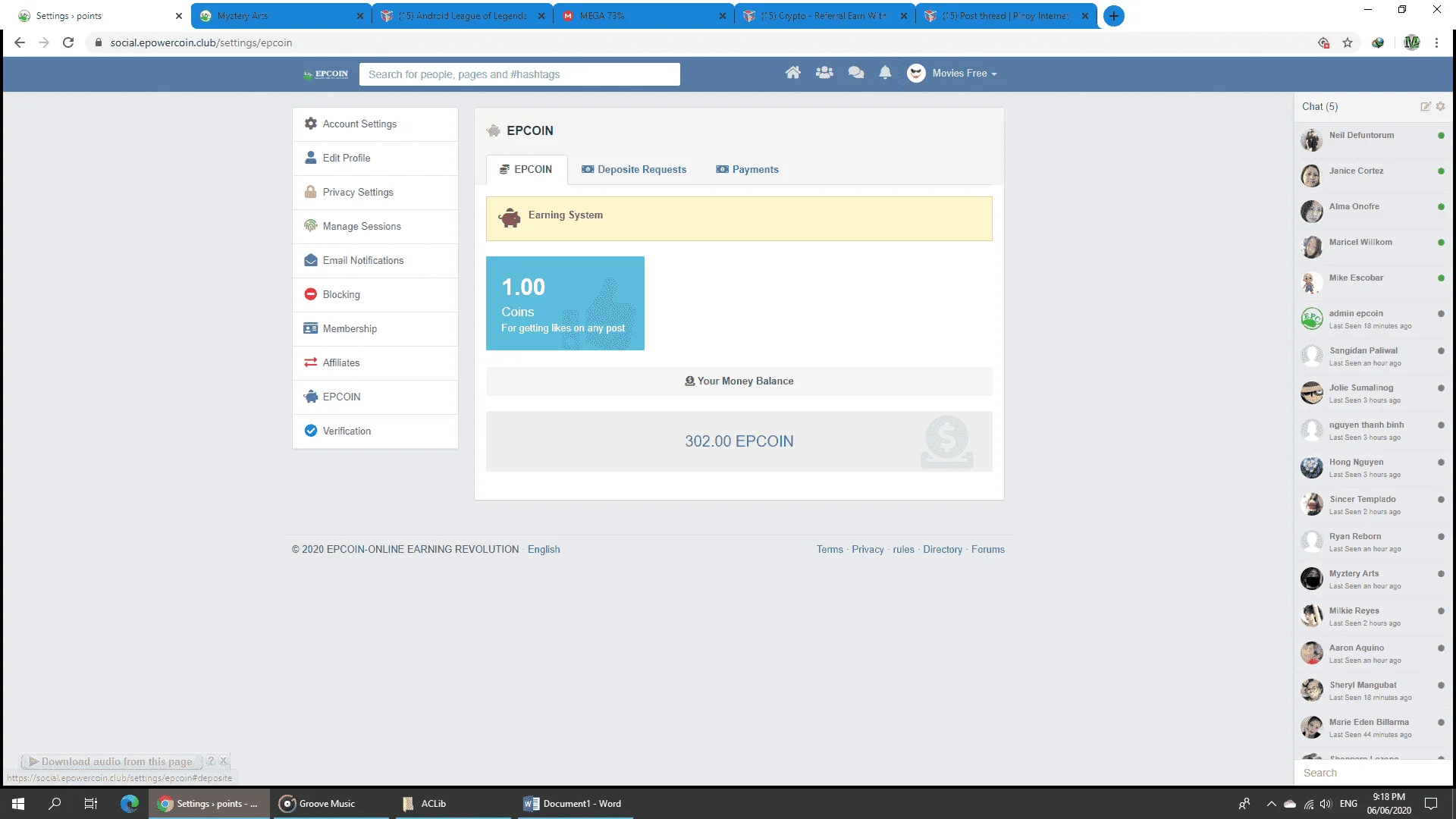Open Verification in the sidebar
The image size is (1456, 819).
(x=375, y=431)
